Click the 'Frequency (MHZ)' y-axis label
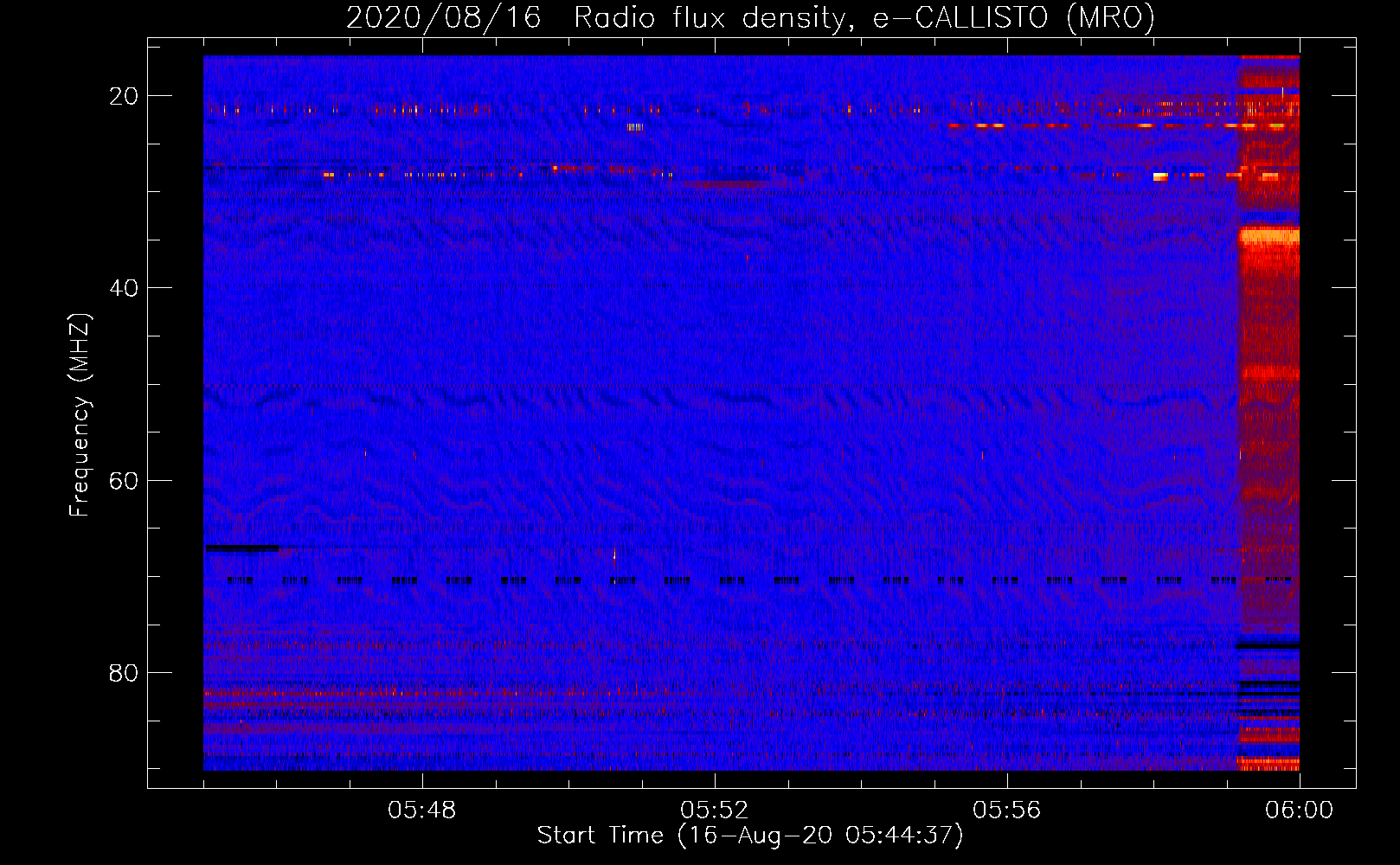The image size is (1400, 865). [80, 415]
